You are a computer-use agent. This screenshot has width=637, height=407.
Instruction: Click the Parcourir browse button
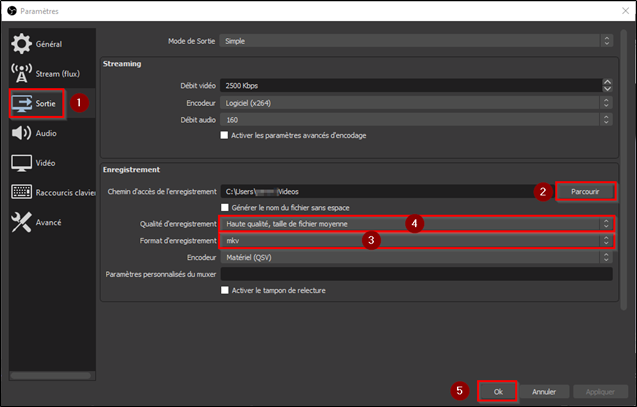coord(585,190)
